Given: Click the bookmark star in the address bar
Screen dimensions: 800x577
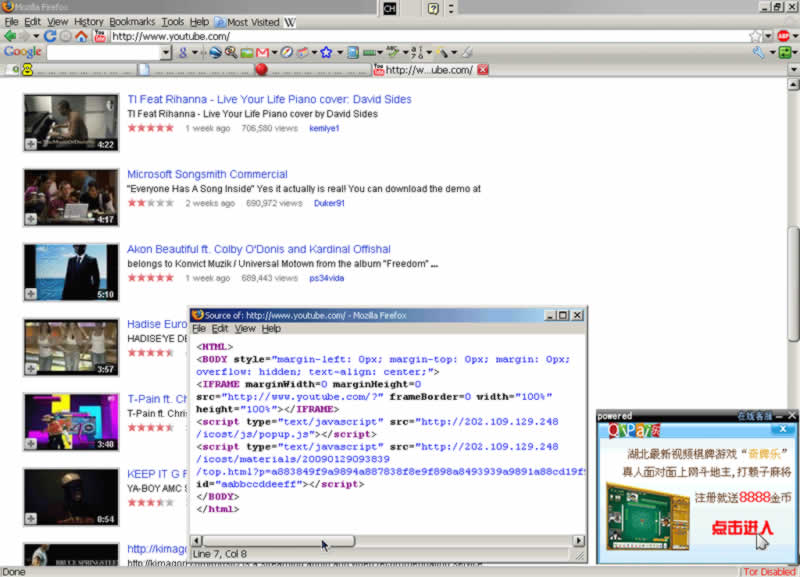Looking at the screenshot, I should tap(755, 36).
